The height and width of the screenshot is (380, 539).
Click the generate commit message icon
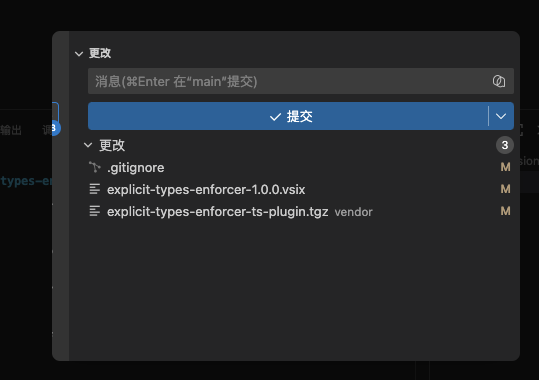498,81
